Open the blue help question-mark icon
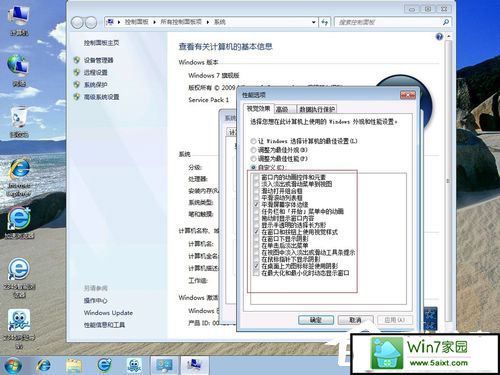This screenshot has width=500, height=375. click(x=439, y=37)
